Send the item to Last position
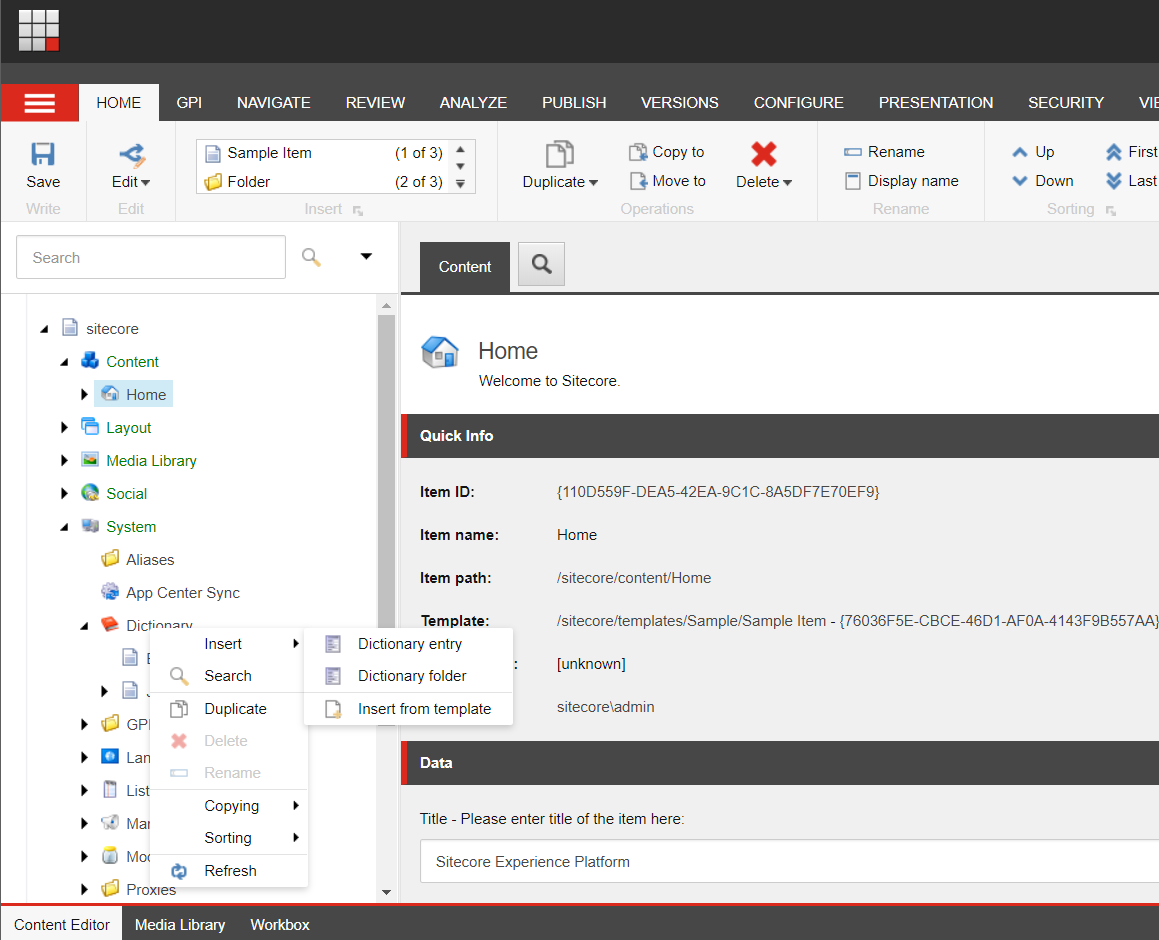1159x940 pixels. tap(1128, 181)
